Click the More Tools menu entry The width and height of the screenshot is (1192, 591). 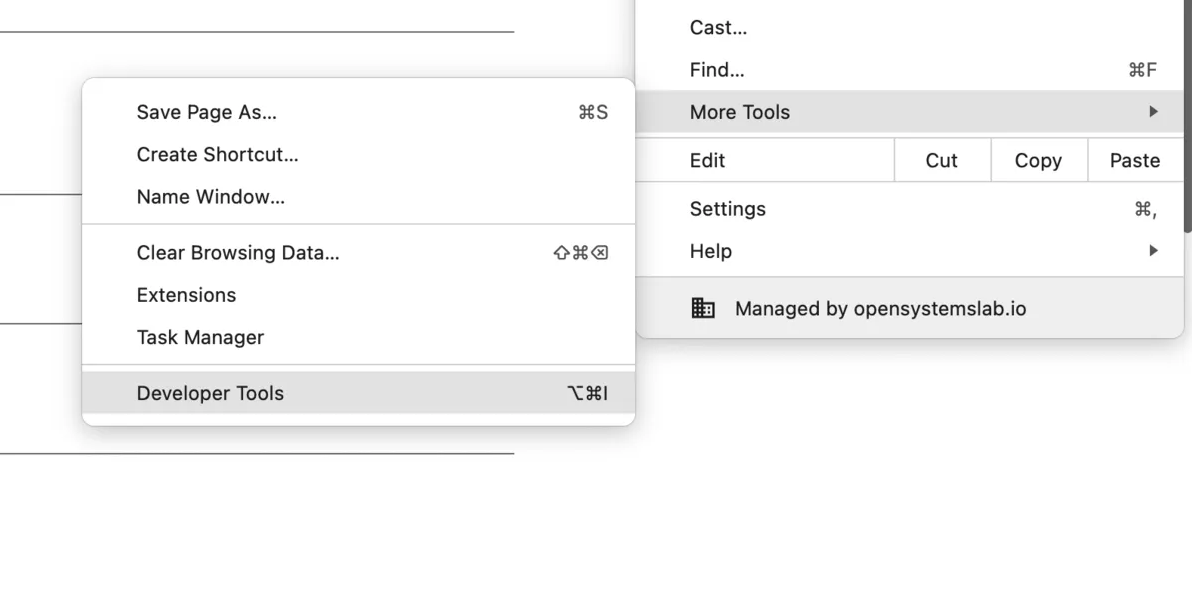909,112
